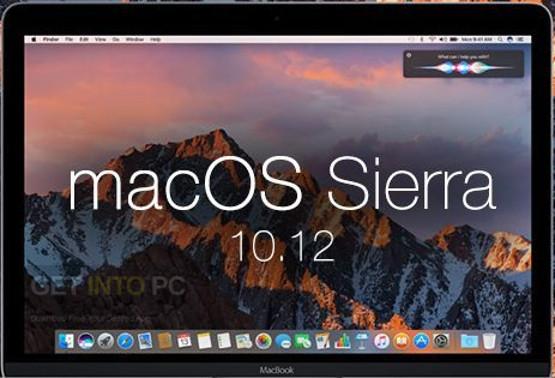Open App Store icon in dock

(421, 341)
